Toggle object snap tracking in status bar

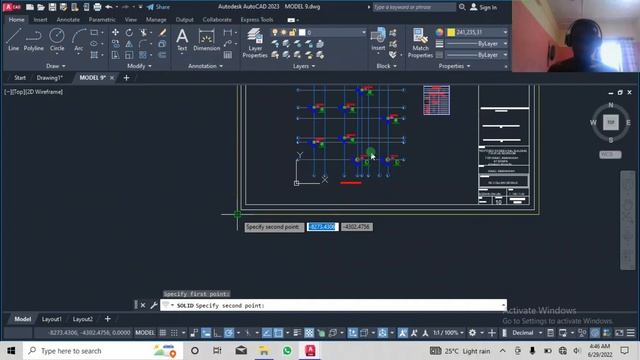pos(267,333)
